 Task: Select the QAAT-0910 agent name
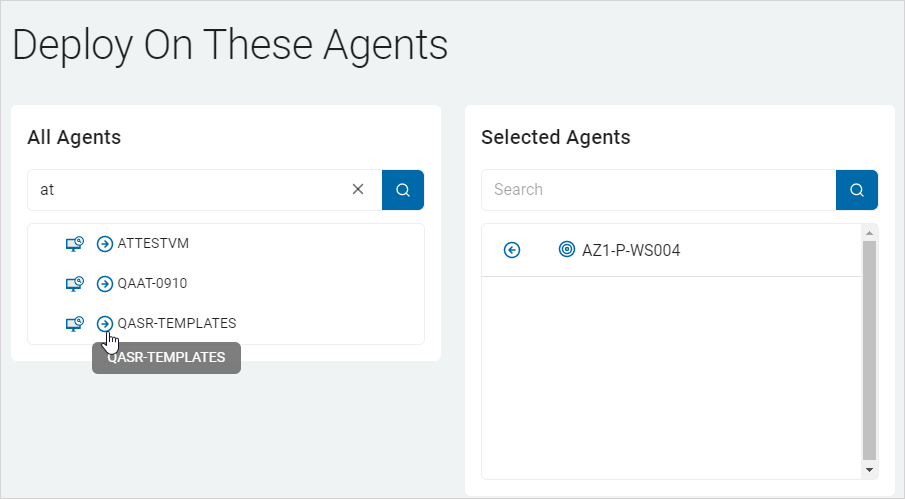pyautogui.click(x=152, y=283)
